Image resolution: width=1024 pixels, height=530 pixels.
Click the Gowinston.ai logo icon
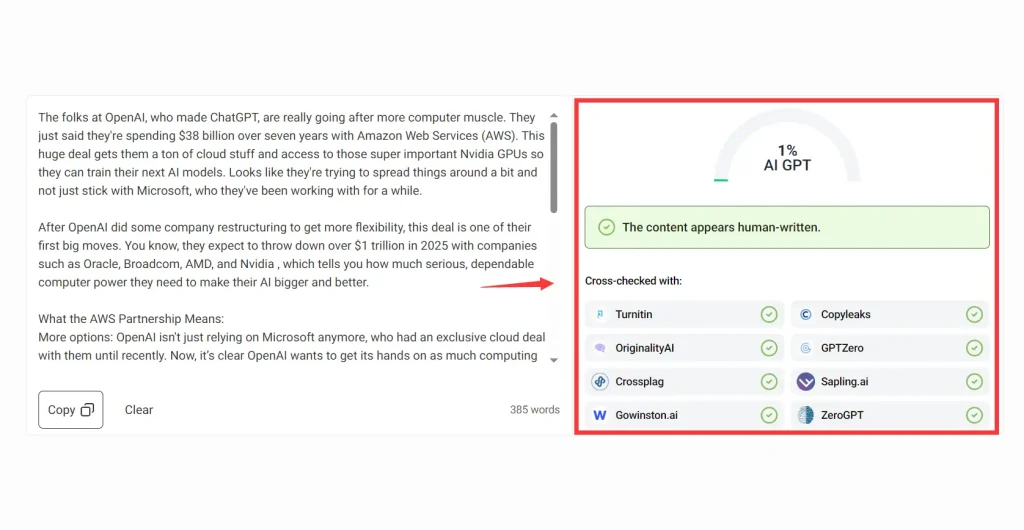(600, 414)
